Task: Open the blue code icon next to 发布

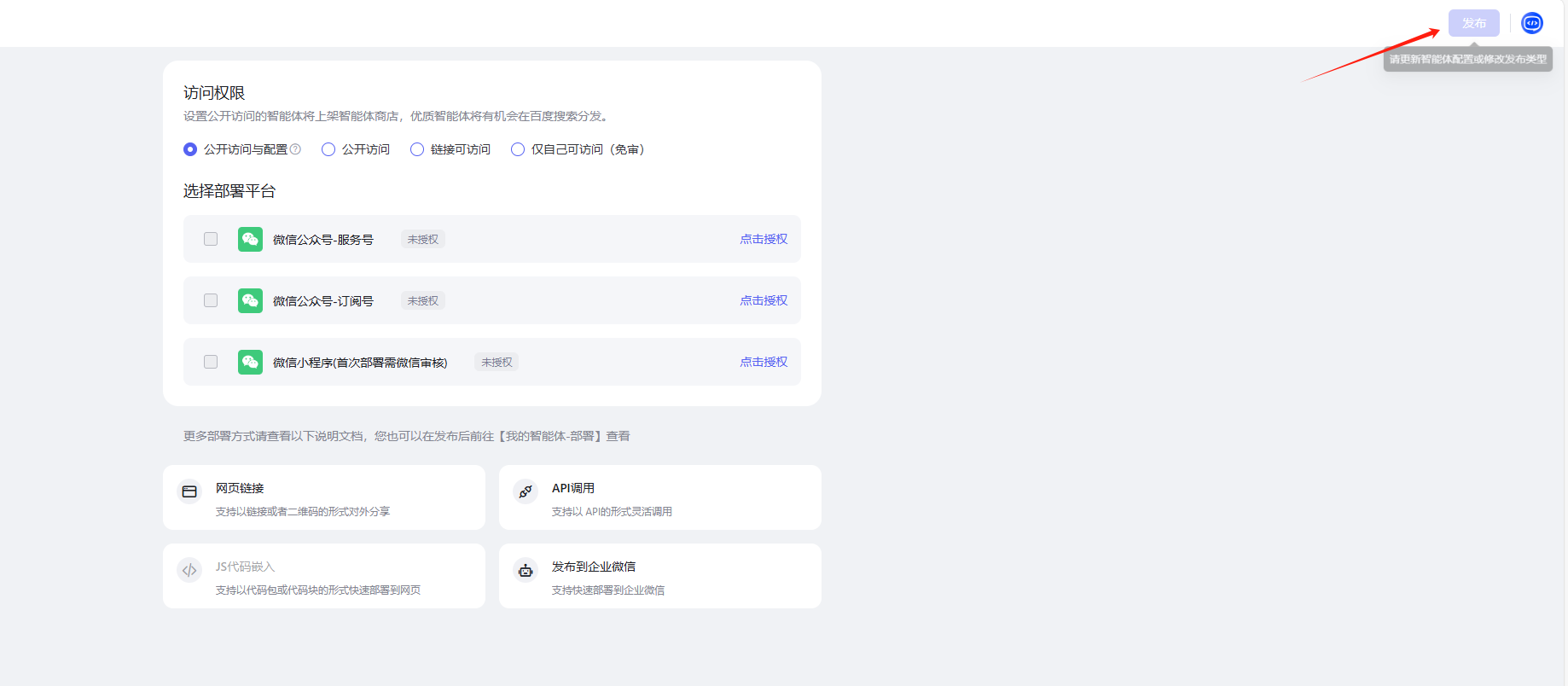Action: coord(1532,23)
